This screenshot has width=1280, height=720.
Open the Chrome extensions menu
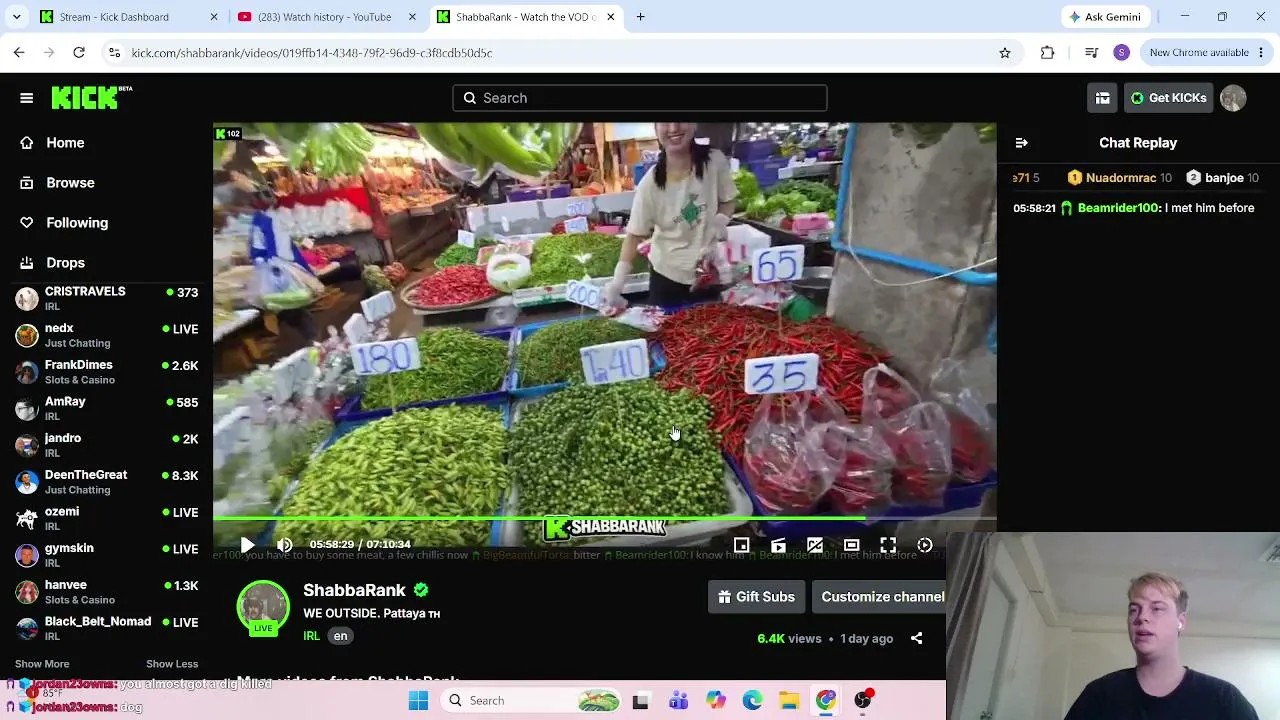(1047, 53)
